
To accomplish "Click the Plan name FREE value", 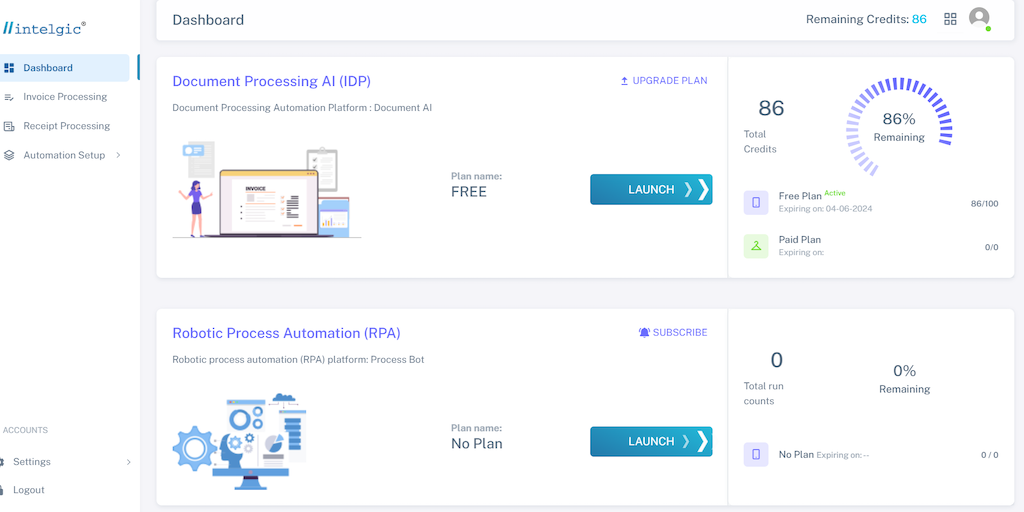I will click(469, 192).
